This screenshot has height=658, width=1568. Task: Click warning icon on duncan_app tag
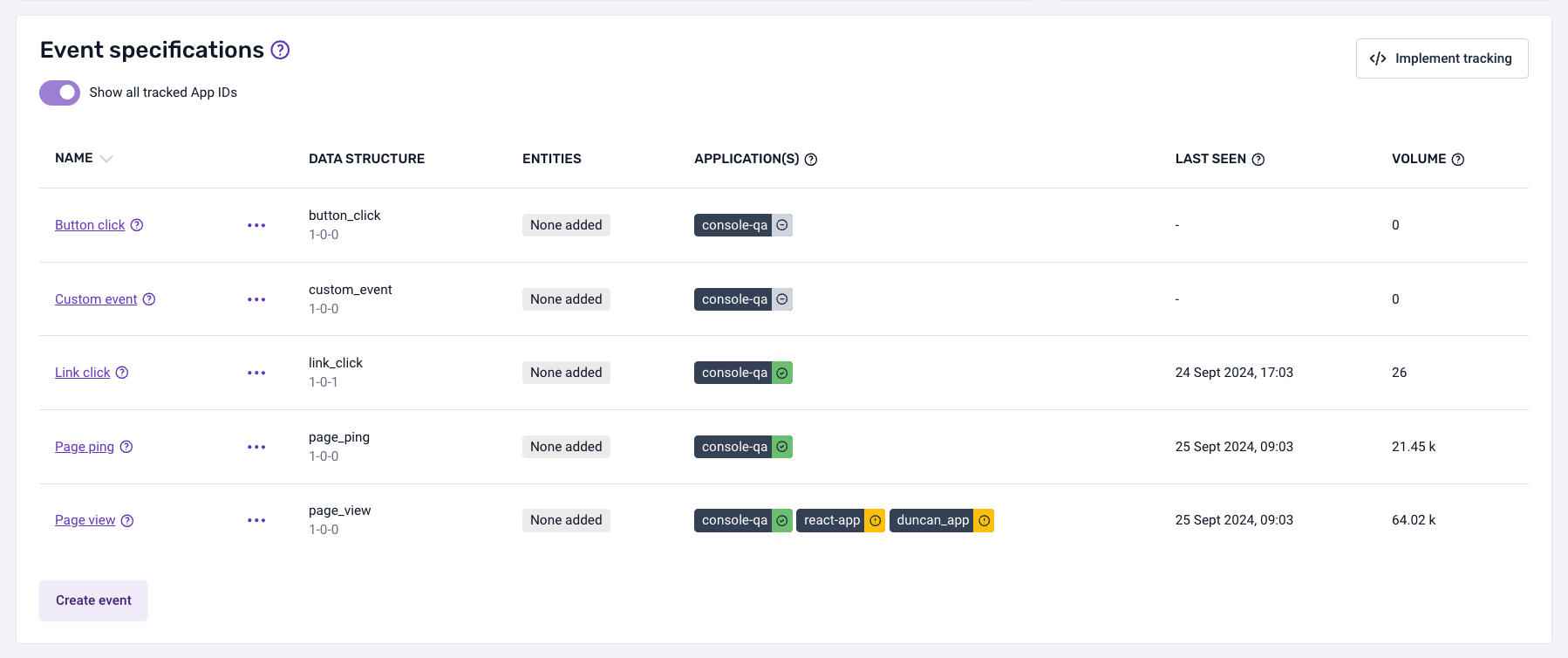pos(985,521)
